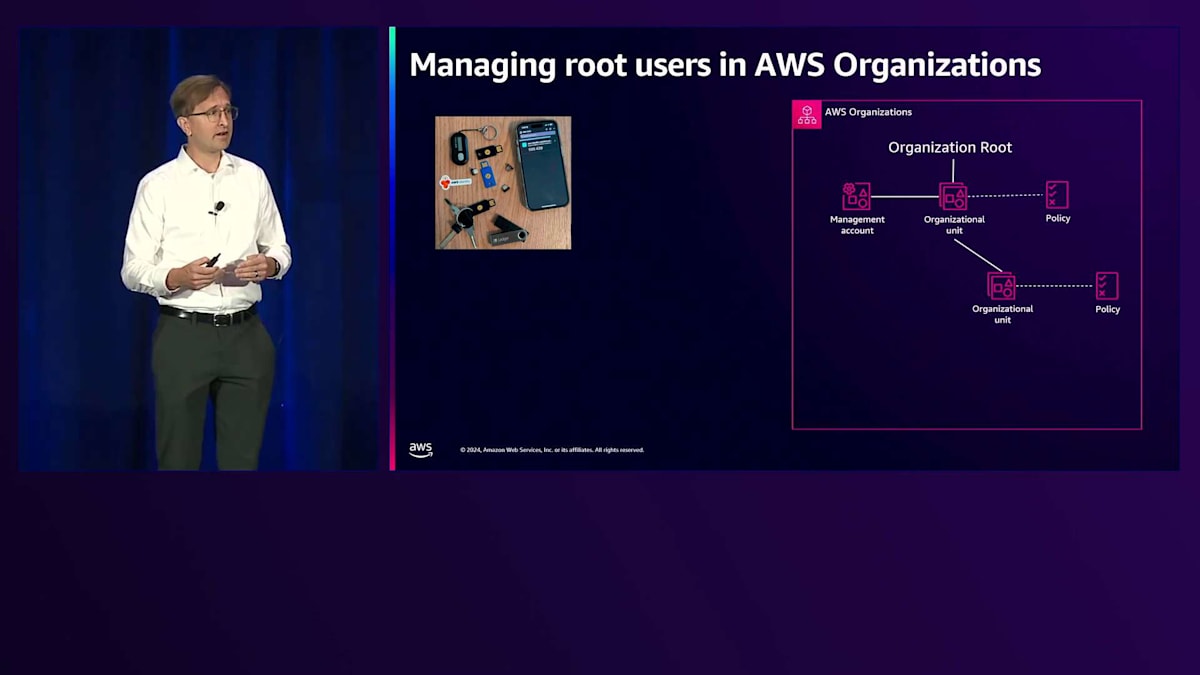Click the 'Management account' label text
The width and height of the screenshot is (1200, 675).
tap(857, 225)
